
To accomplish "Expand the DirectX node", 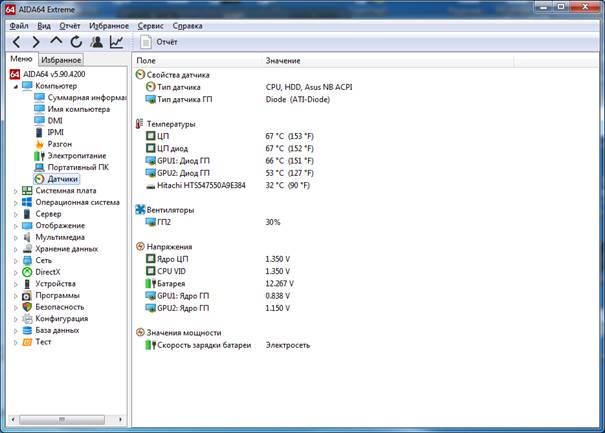I will point(15,272).
